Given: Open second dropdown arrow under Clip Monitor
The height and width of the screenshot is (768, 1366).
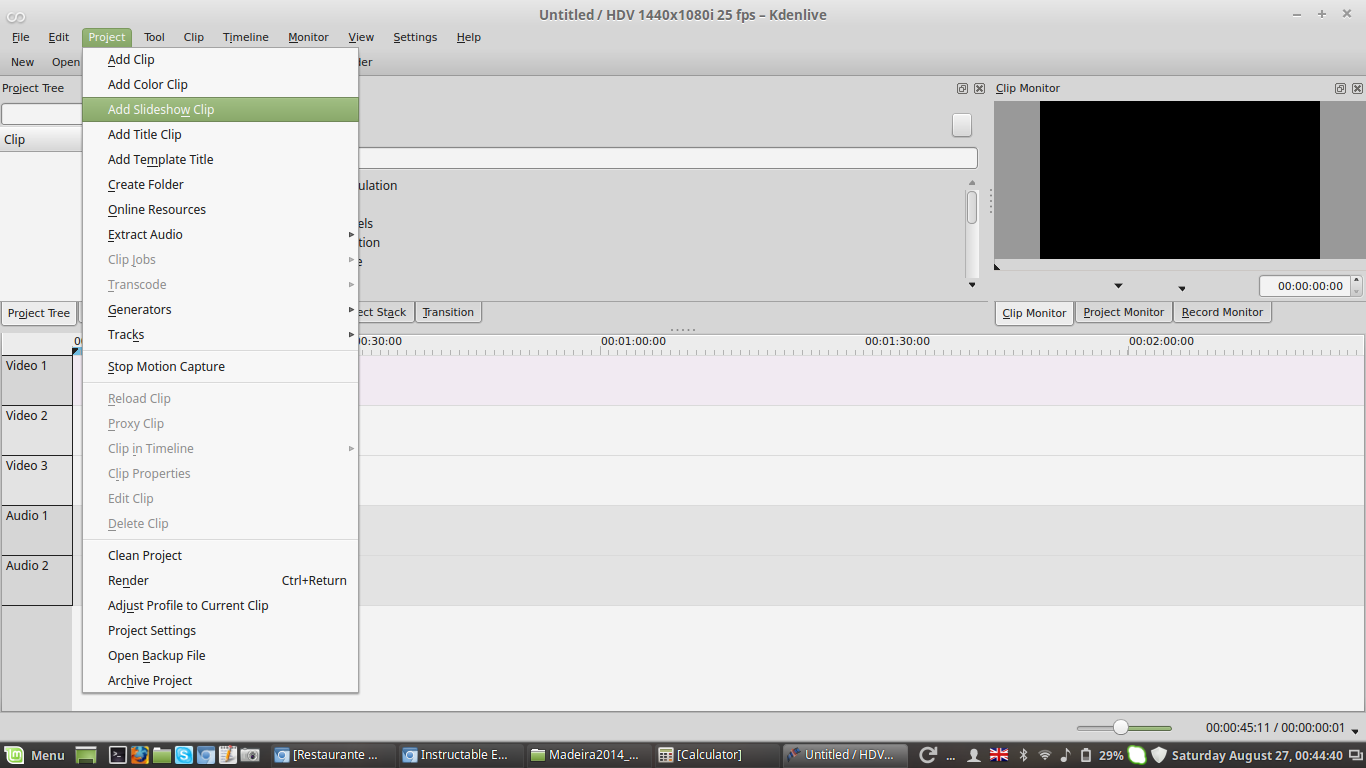Looking at the screenshot, I should click(1182, 289).
